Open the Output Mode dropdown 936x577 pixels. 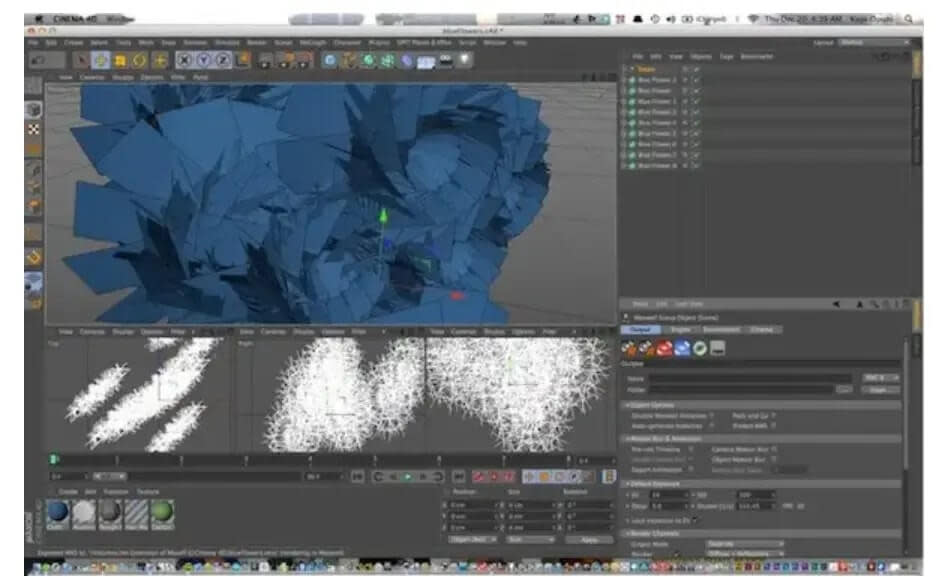(745, 544)
